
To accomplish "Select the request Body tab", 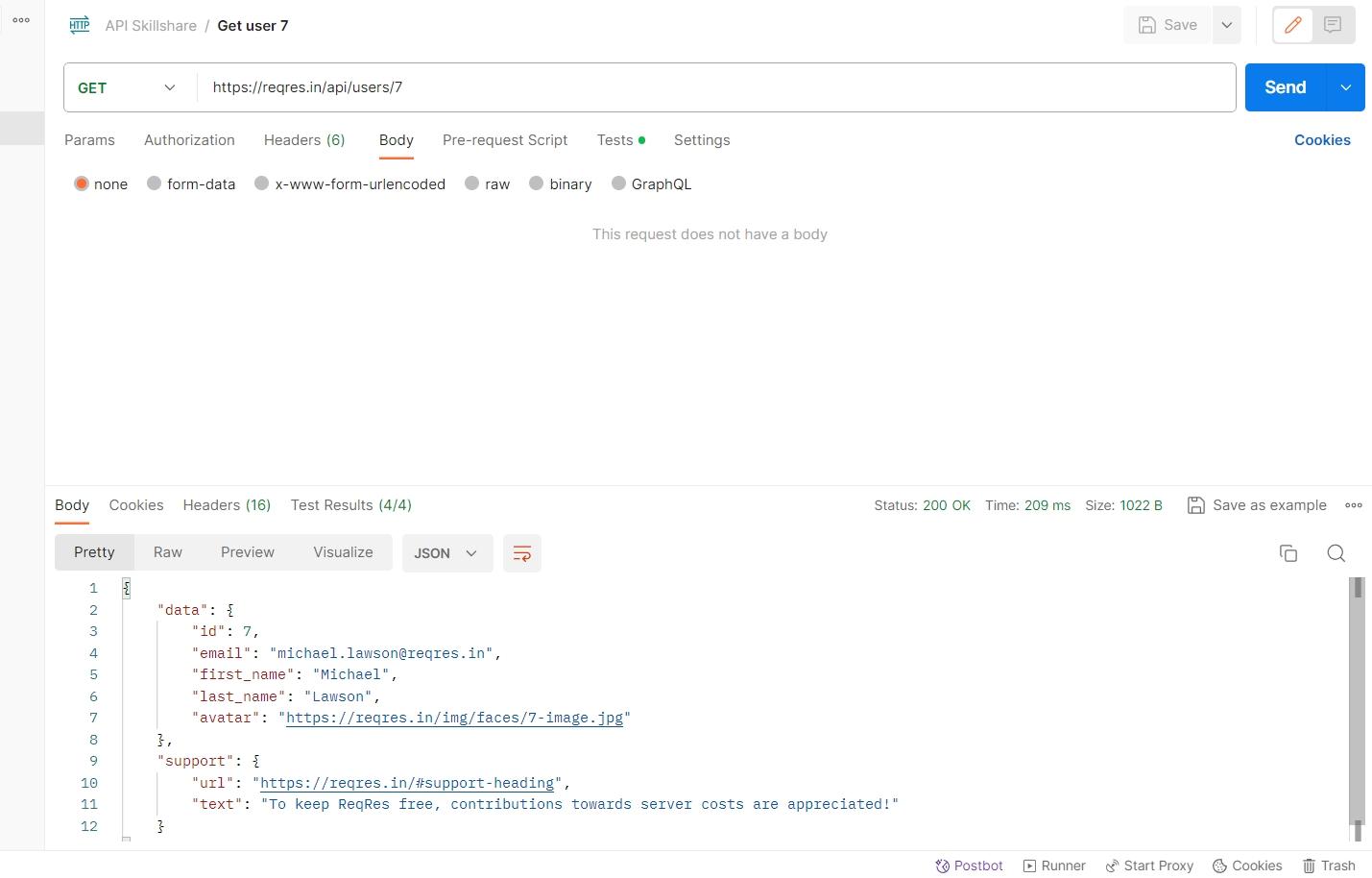I will tap(396, 140).
